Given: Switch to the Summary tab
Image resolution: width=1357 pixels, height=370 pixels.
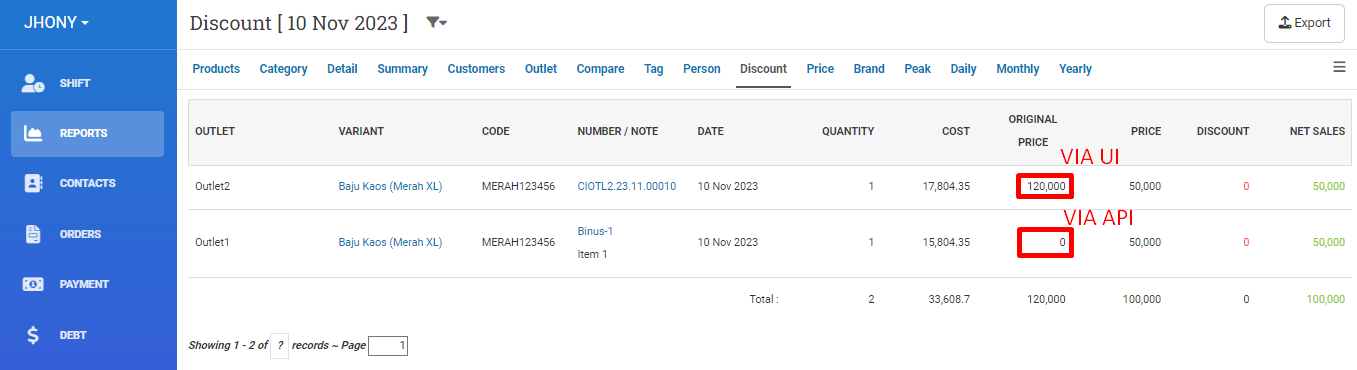Looking at the screenshot, I should (x=402, y=69).
